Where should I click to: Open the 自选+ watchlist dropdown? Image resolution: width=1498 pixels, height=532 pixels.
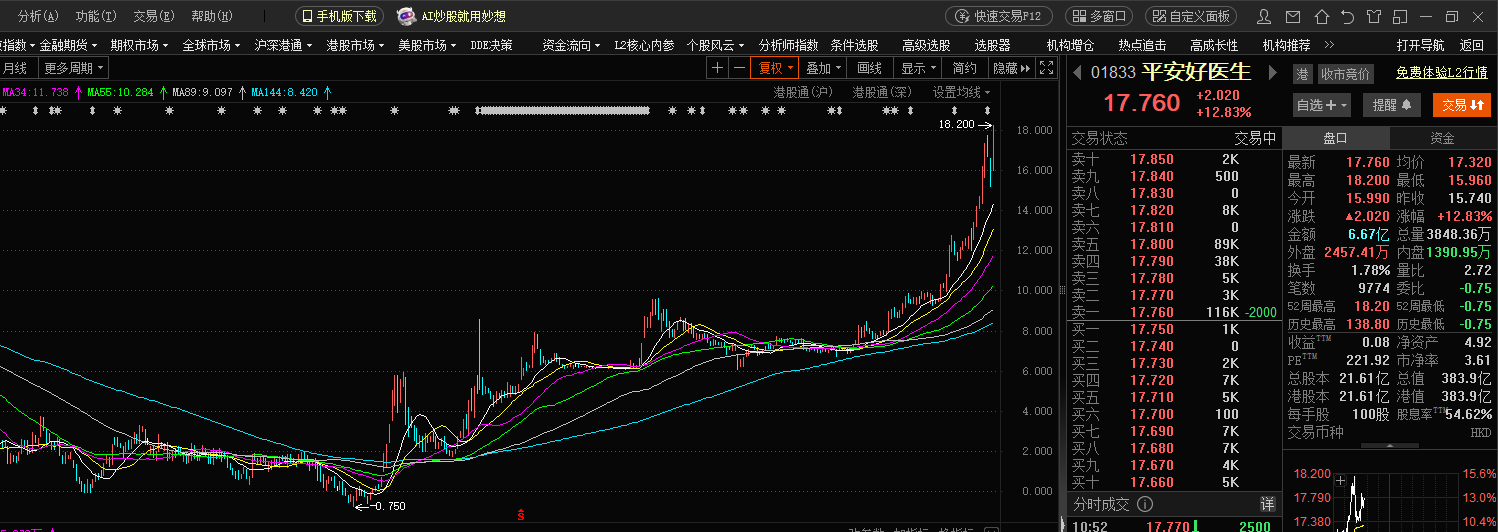pos(1322,104)
